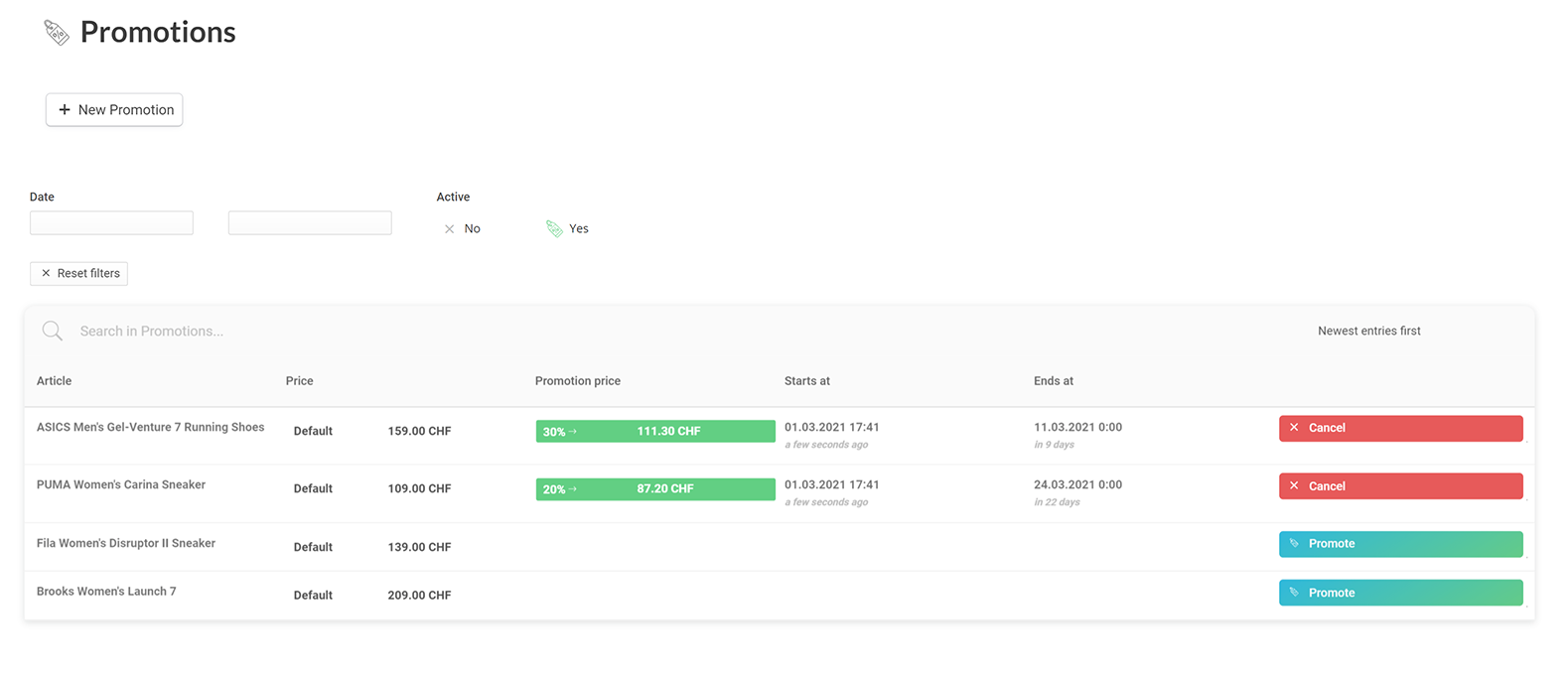This screenshot has height=677, width=1568.
Task: Click the Promotions page heading
Action: (158, 33)
